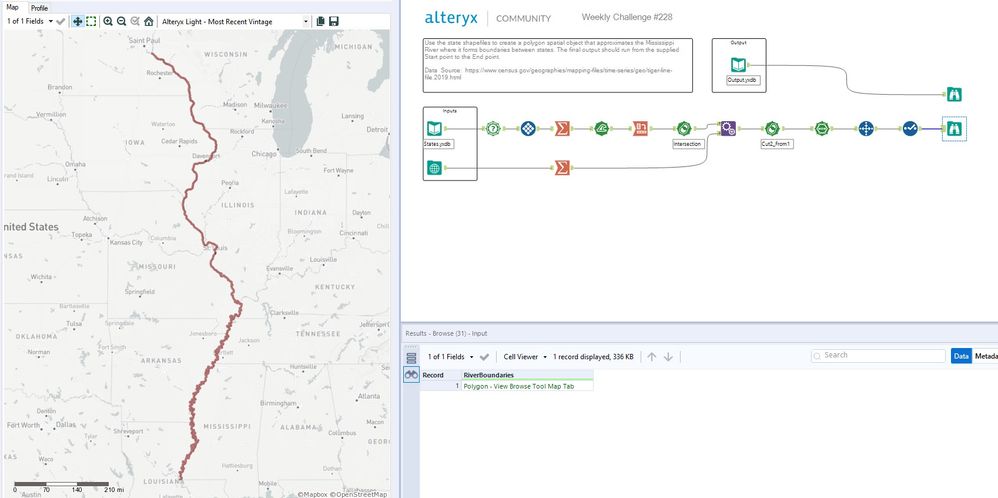The width and height of the screenshot is (998, 498).
Task: Select record row number 1
Action: click(x=440, y=386)
